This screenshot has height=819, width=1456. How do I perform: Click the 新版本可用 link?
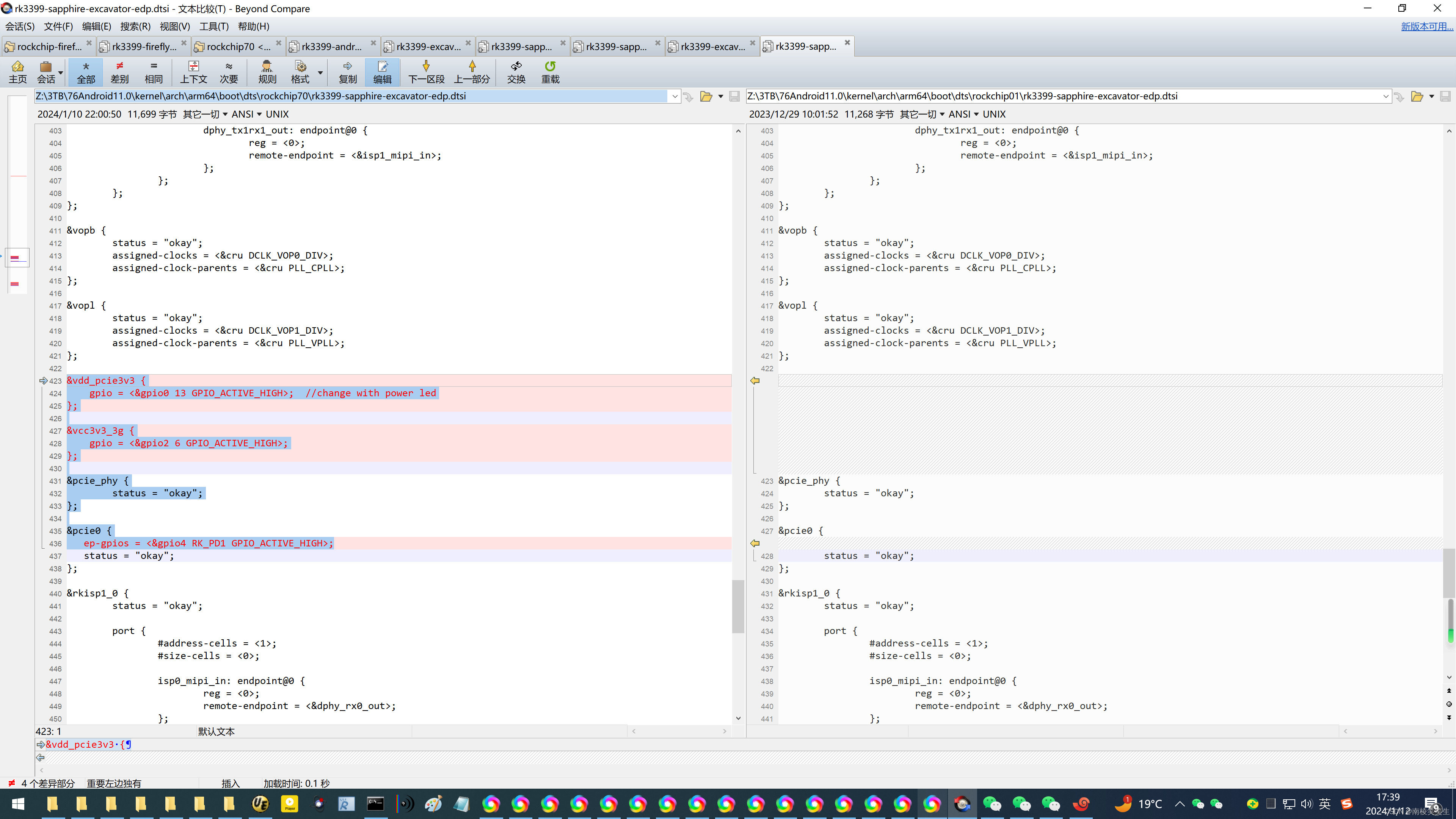pyautogui.click(x=1426, y=26)
